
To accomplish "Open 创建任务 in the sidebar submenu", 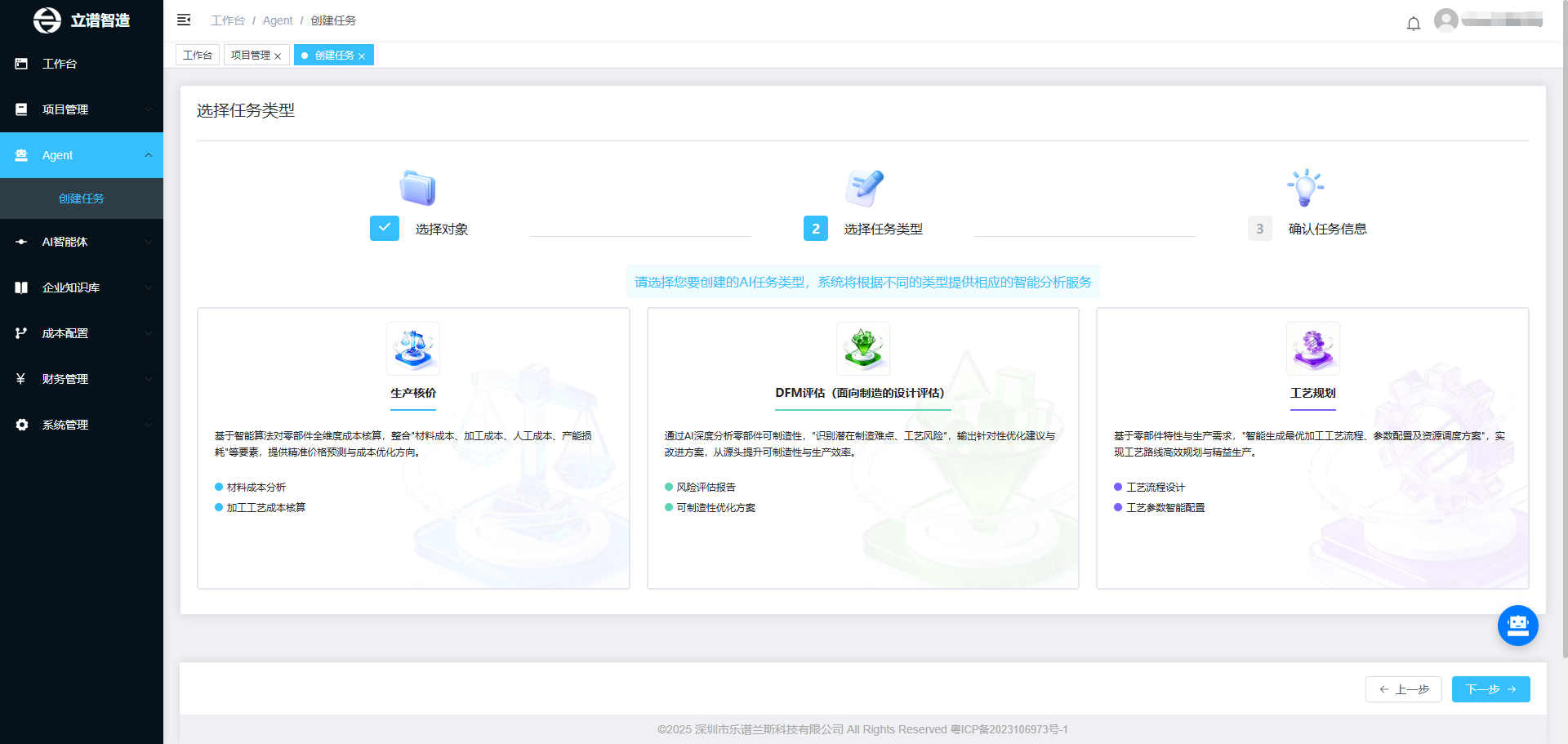I will [x=82, y=198].
